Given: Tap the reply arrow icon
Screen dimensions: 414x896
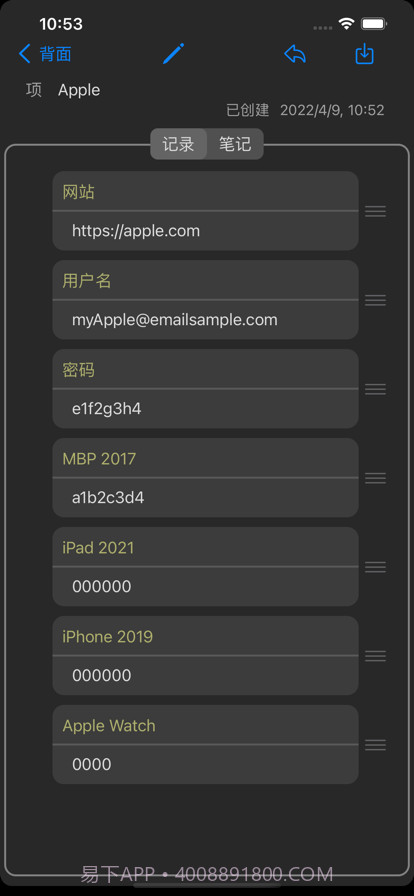Looking at the screenshot, I should [x=295, y=54].
